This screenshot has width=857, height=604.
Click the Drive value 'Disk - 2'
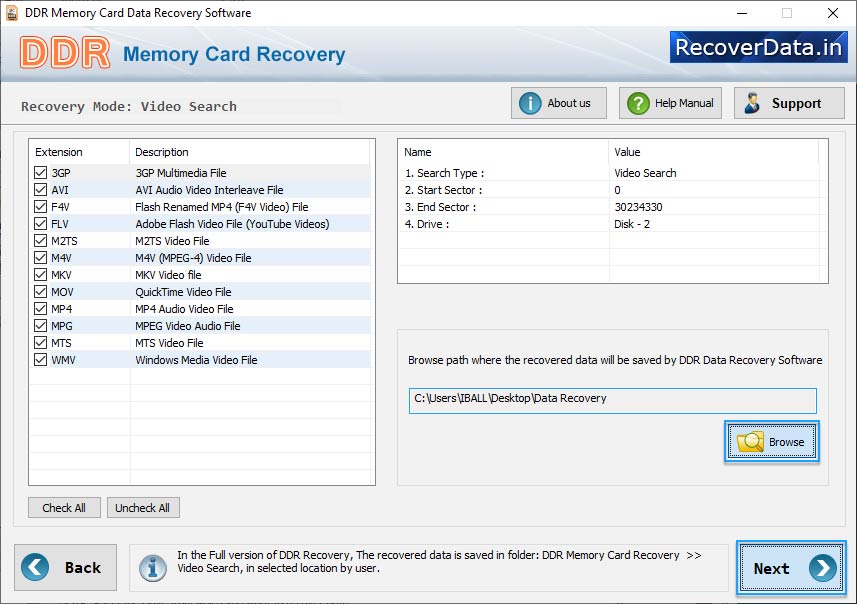click(632, 224)
